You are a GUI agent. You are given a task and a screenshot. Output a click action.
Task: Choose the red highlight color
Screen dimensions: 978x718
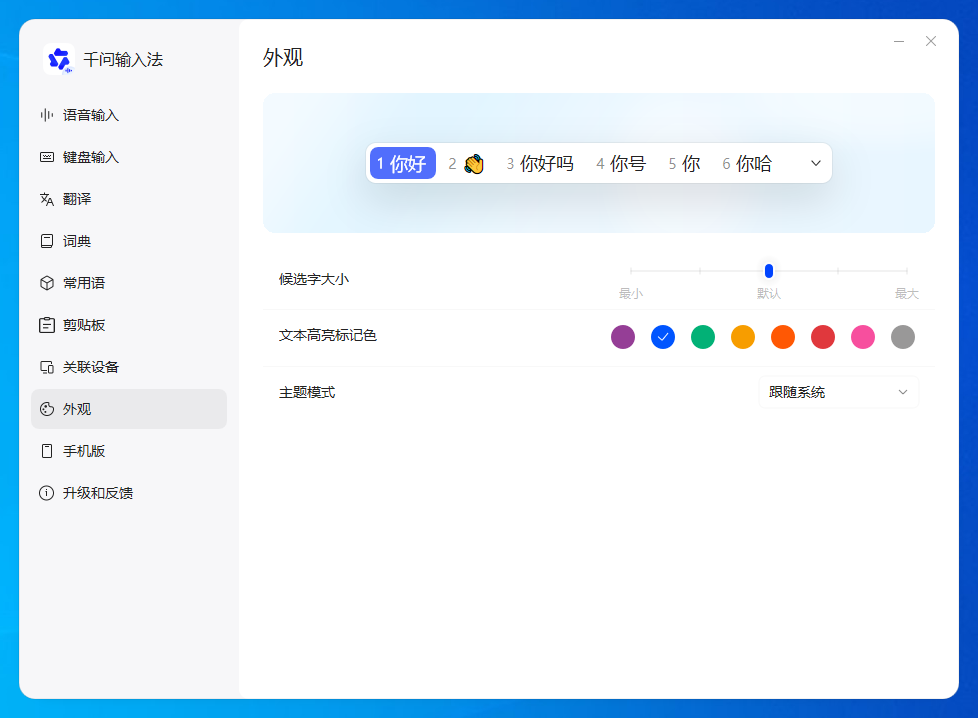823,337
